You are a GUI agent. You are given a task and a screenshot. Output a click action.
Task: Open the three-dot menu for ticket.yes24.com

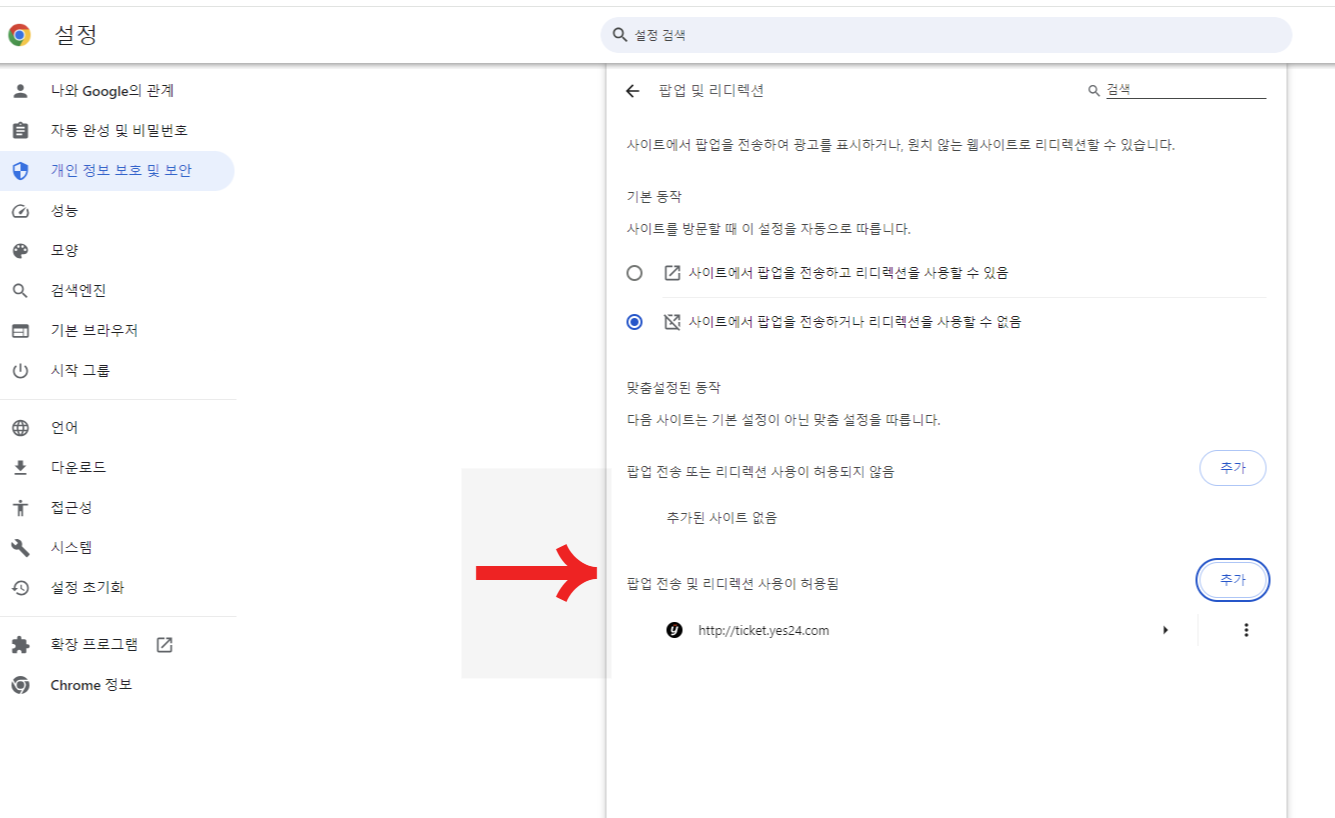pyautogui.click(x=1246, y=630)
